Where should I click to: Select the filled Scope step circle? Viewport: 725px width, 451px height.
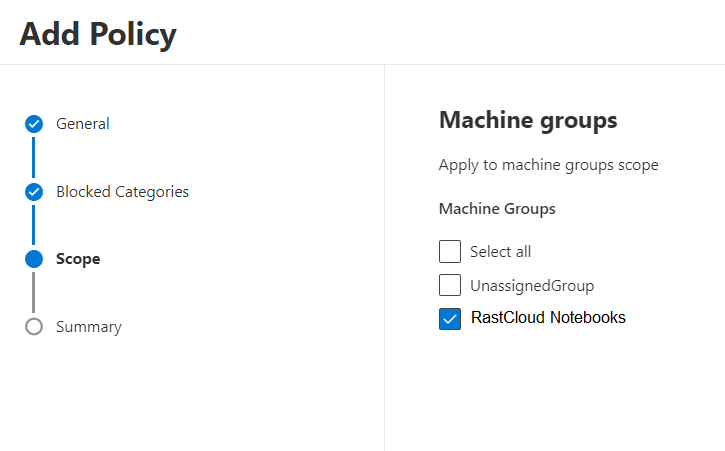[x=34, y=259]
